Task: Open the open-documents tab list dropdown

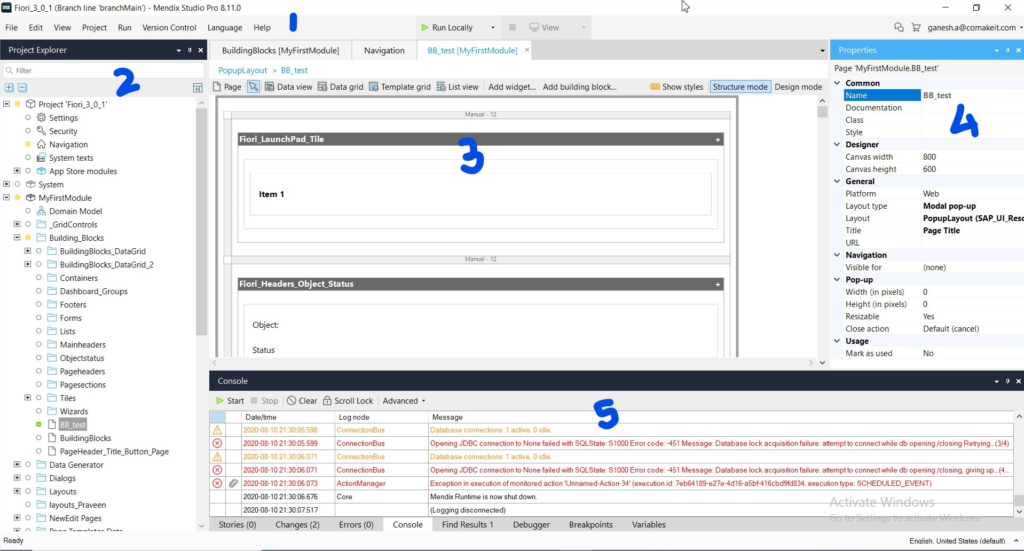Action: click(x=822, y=50)
